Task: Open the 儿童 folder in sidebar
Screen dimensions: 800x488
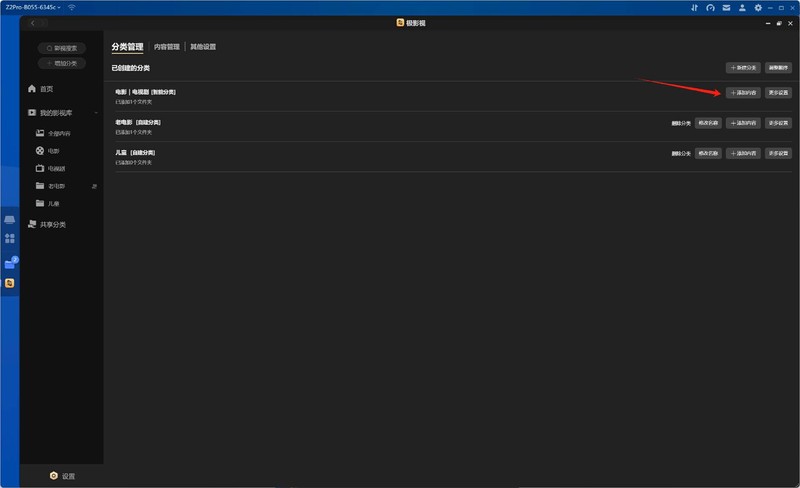Action: point(47,204)
